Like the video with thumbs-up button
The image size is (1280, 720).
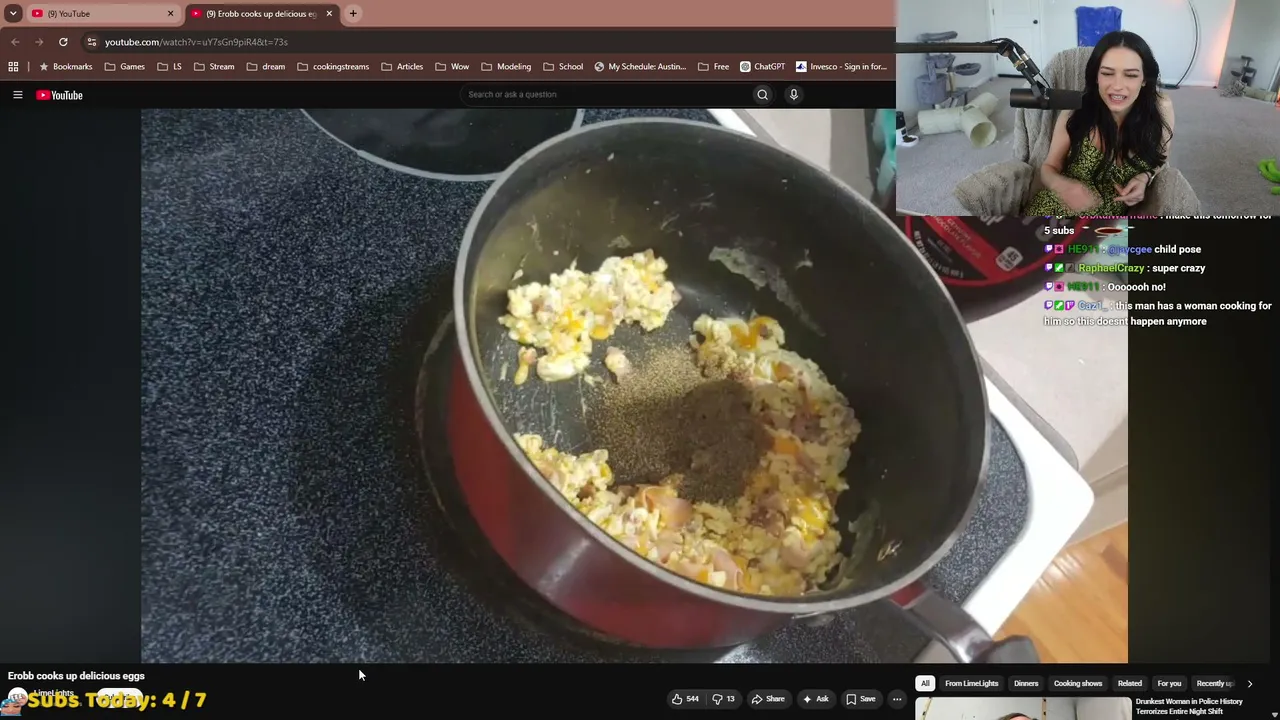pos(685,699)
